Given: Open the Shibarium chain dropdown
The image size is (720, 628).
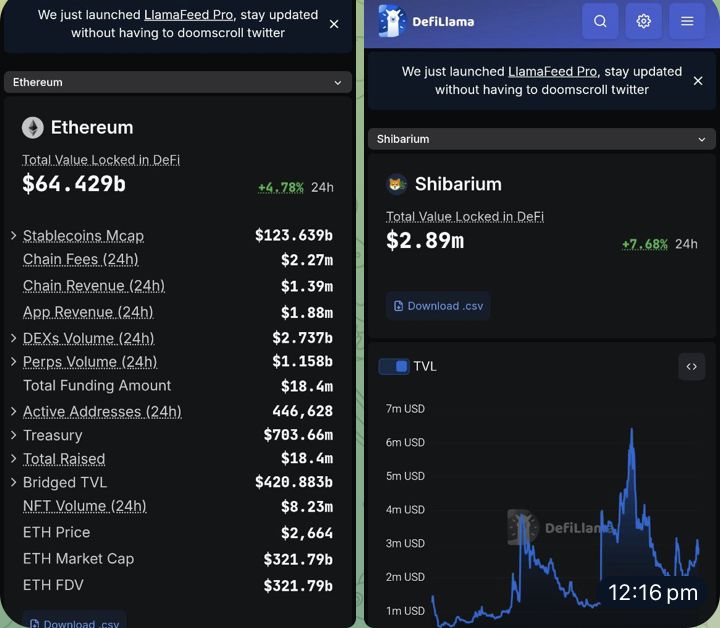Looking at the screenshot, I should (542, 139).
